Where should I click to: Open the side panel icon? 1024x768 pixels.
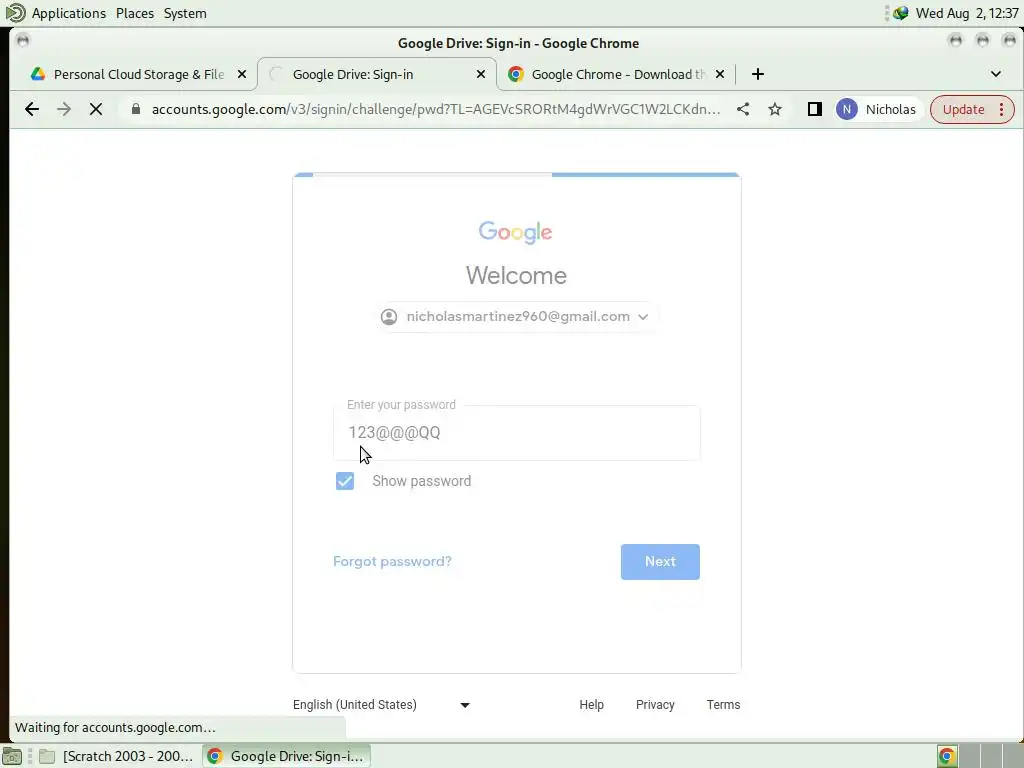(814, 109)
